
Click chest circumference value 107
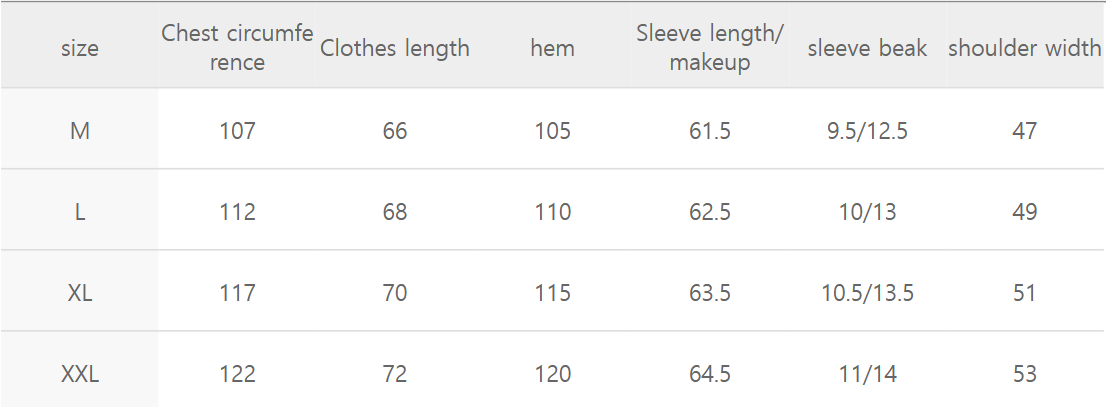pyautogui.click(x=238, y=131)
